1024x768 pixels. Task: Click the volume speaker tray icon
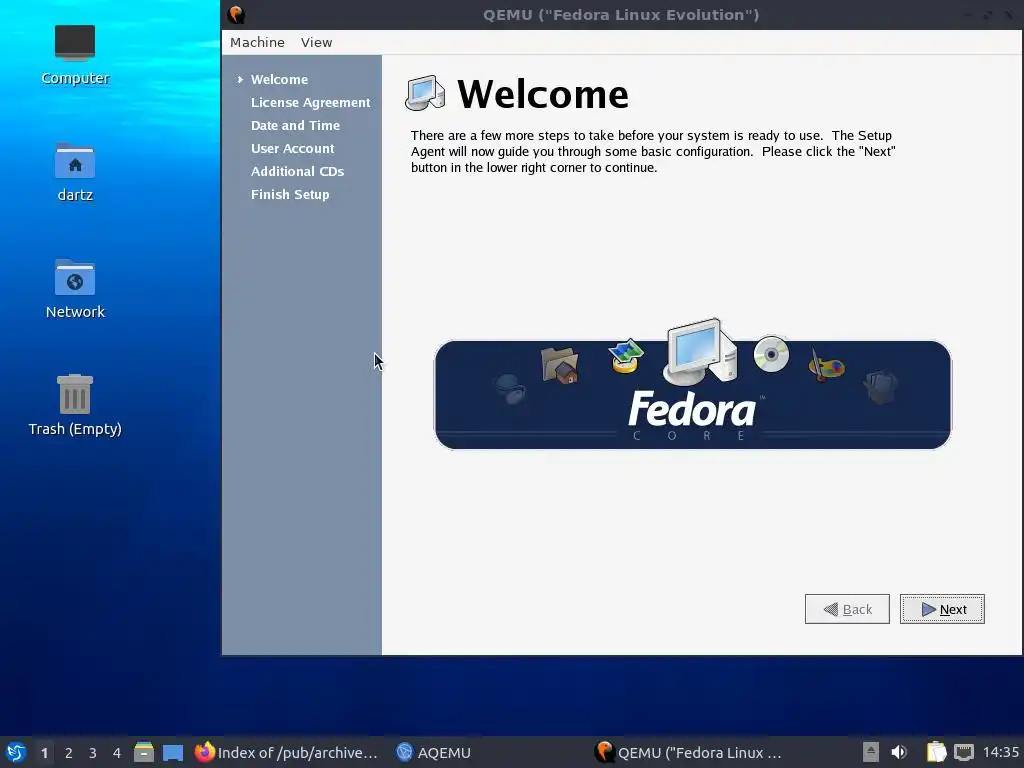coord(899,752)
